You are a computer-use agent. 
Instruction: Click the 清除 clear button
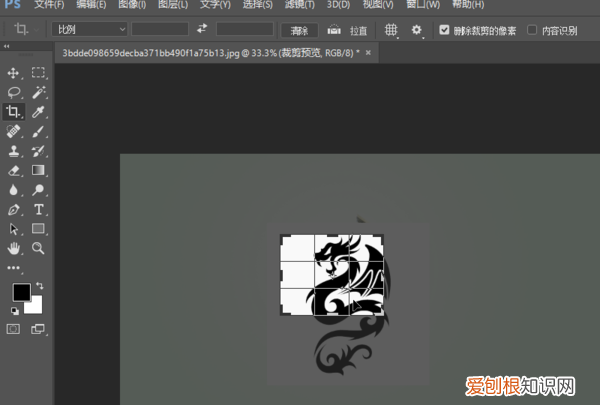pos(300,30)
